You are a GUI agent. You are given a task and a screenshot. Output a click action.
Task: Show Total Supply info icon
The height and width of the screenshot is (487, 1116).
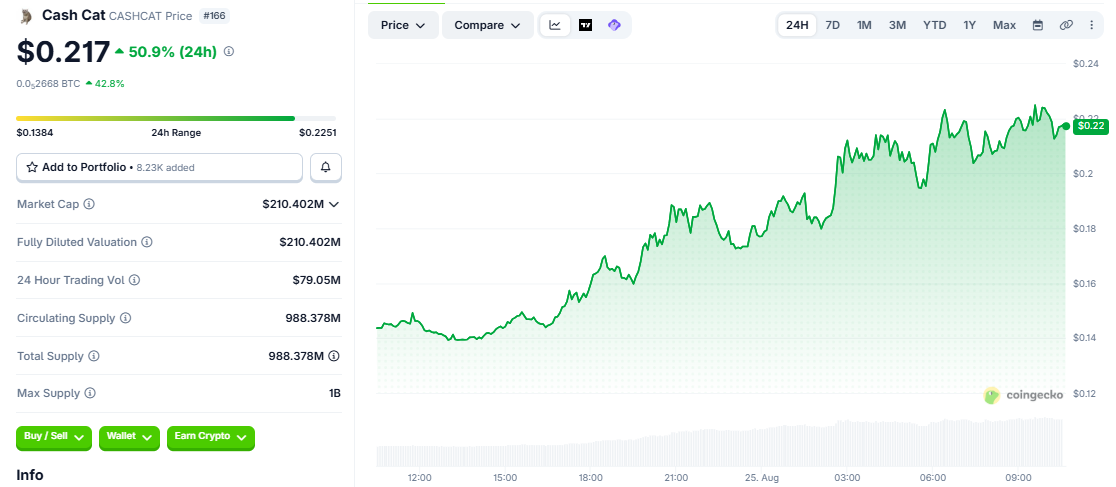tap(93, 356)
